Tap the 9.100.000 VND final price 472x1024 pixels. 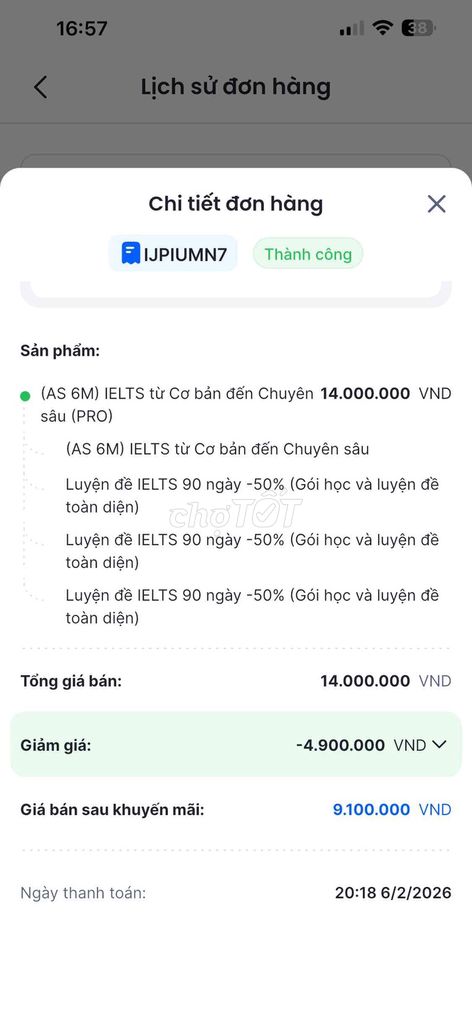[392, 810]
